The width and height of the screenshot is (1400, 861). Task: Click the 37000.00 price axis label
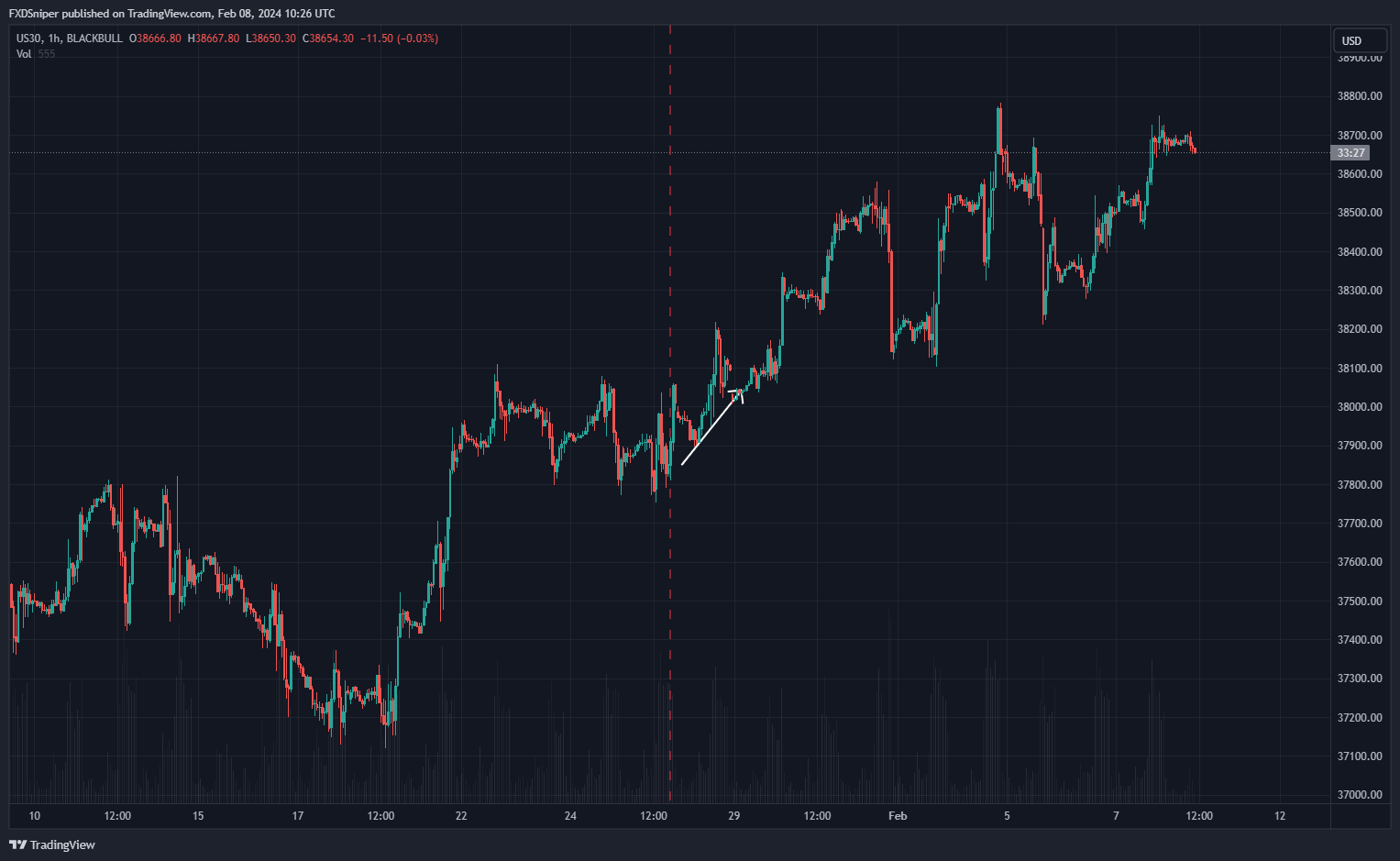(1359, 795)
